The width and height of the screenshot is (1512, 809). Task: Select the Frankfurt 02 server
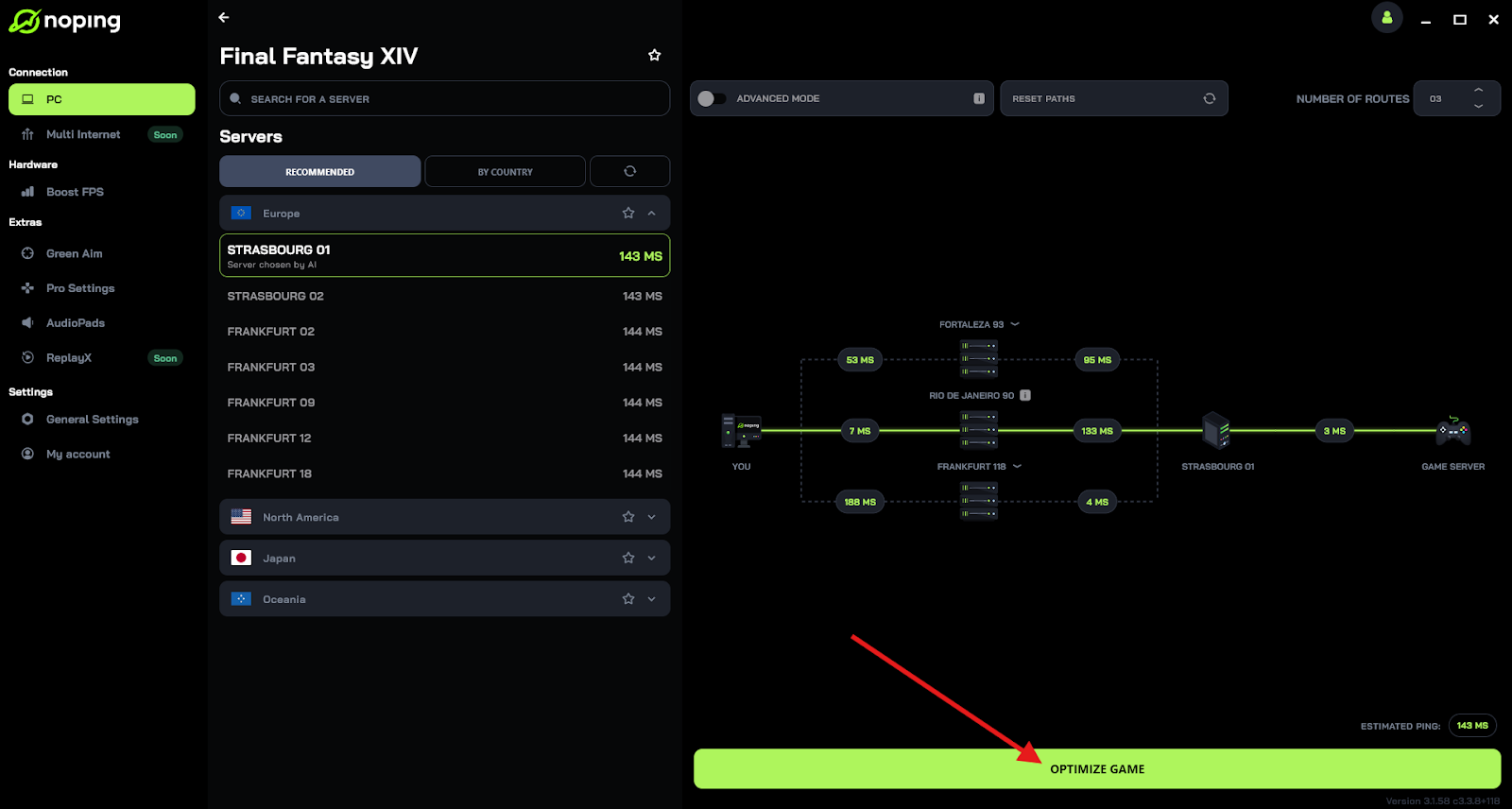point(445,332)
